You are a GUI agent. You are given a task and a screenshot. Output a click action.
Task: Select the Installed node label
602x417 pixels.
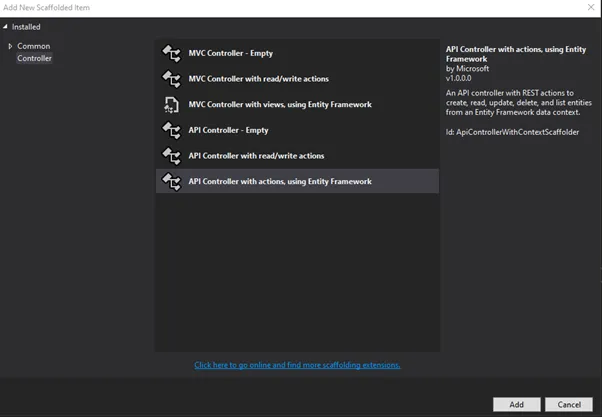26,27
